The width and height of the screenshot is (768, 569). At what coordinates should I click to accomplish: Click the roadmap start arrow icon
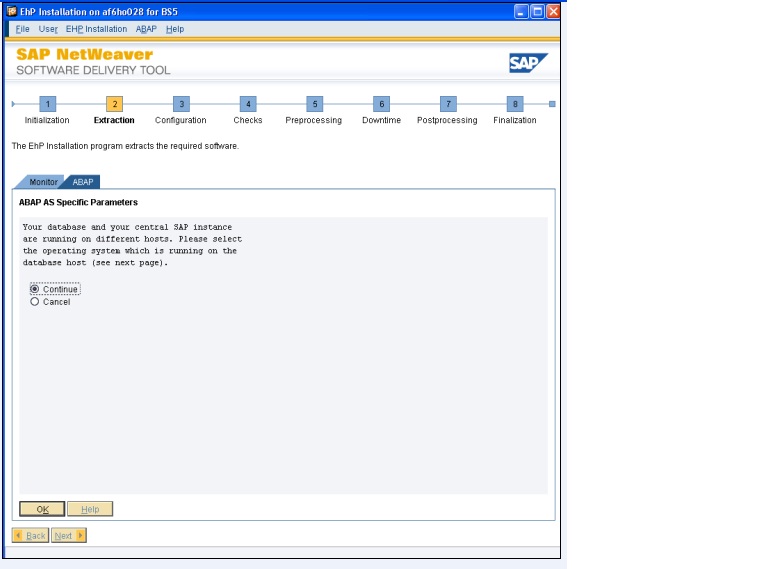tap(13, 104)
